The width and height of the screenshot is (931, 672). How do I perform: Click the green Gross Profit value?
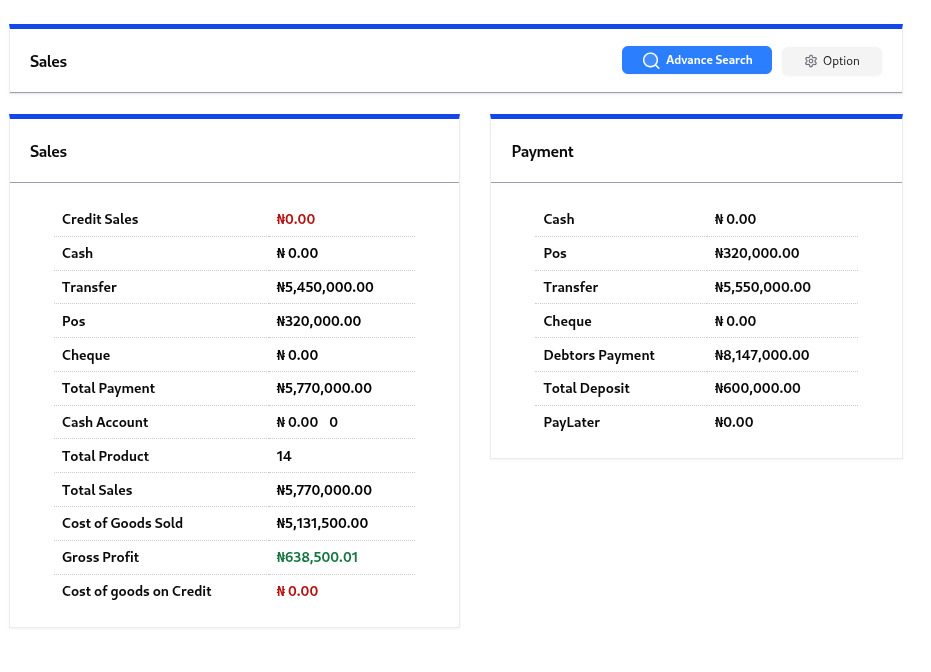[x=317, y=557]
